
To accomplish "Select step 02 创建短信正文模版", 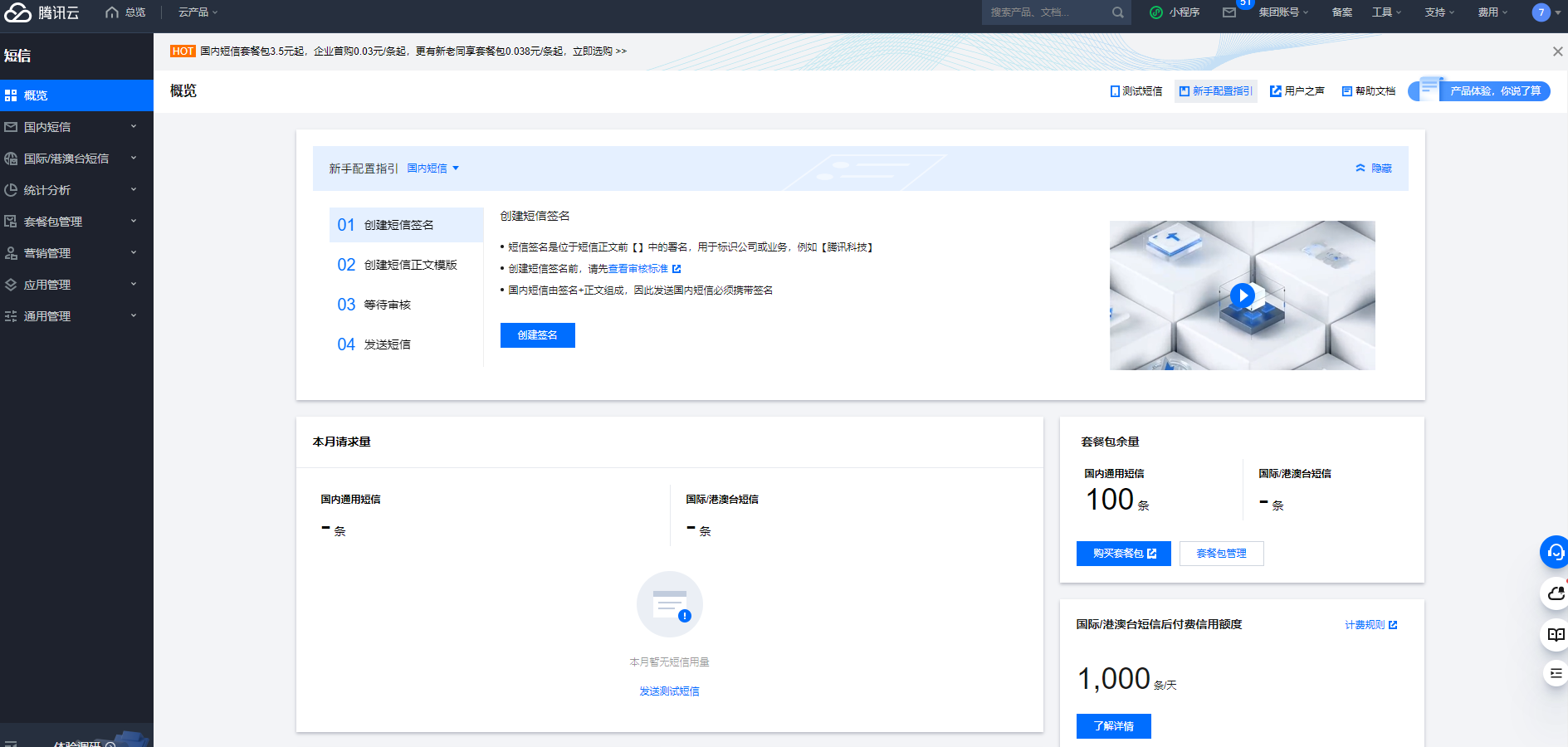I will (406, 265).
